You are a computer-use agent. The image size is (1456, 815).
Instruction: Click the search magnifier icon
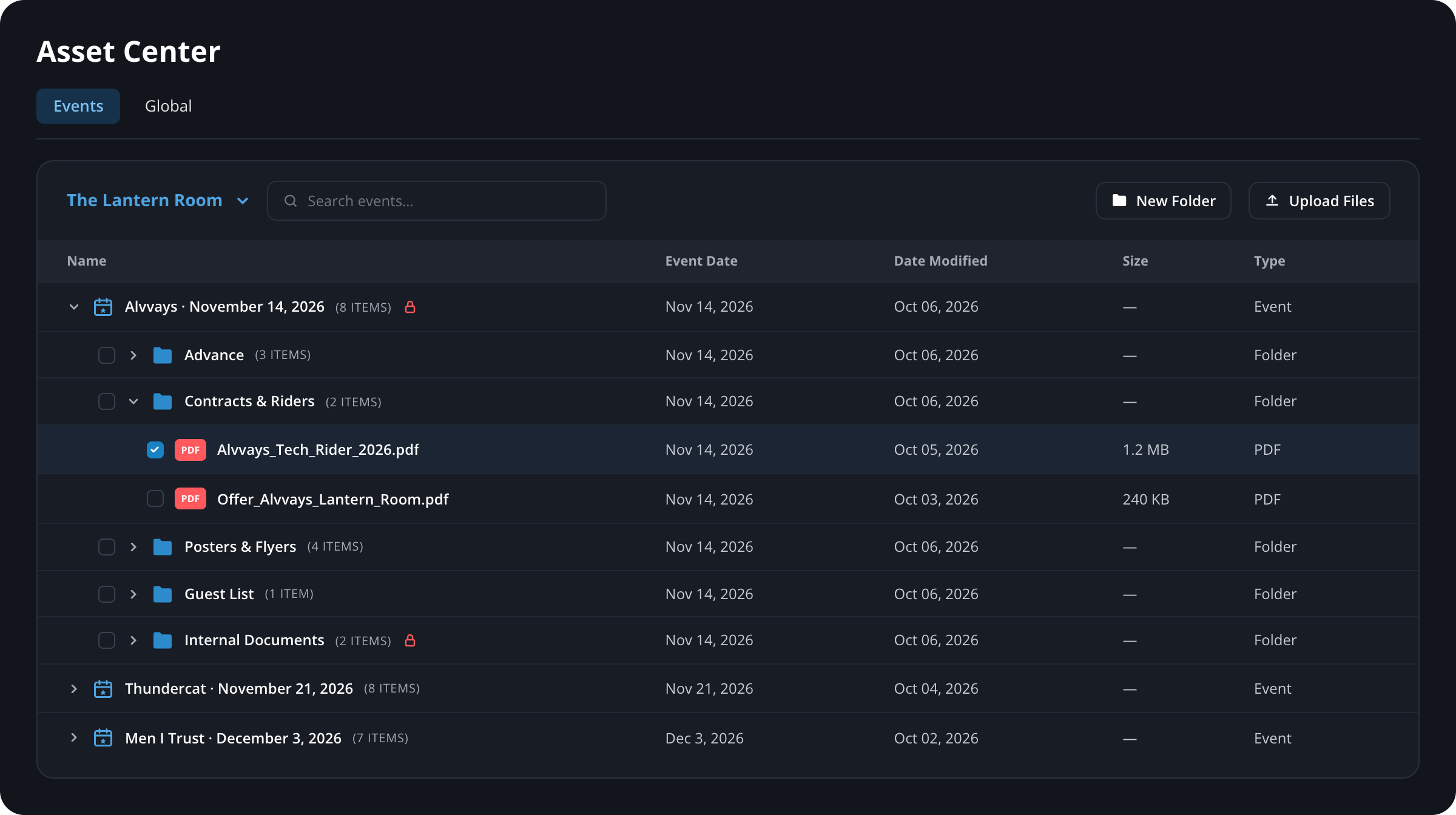291,201
